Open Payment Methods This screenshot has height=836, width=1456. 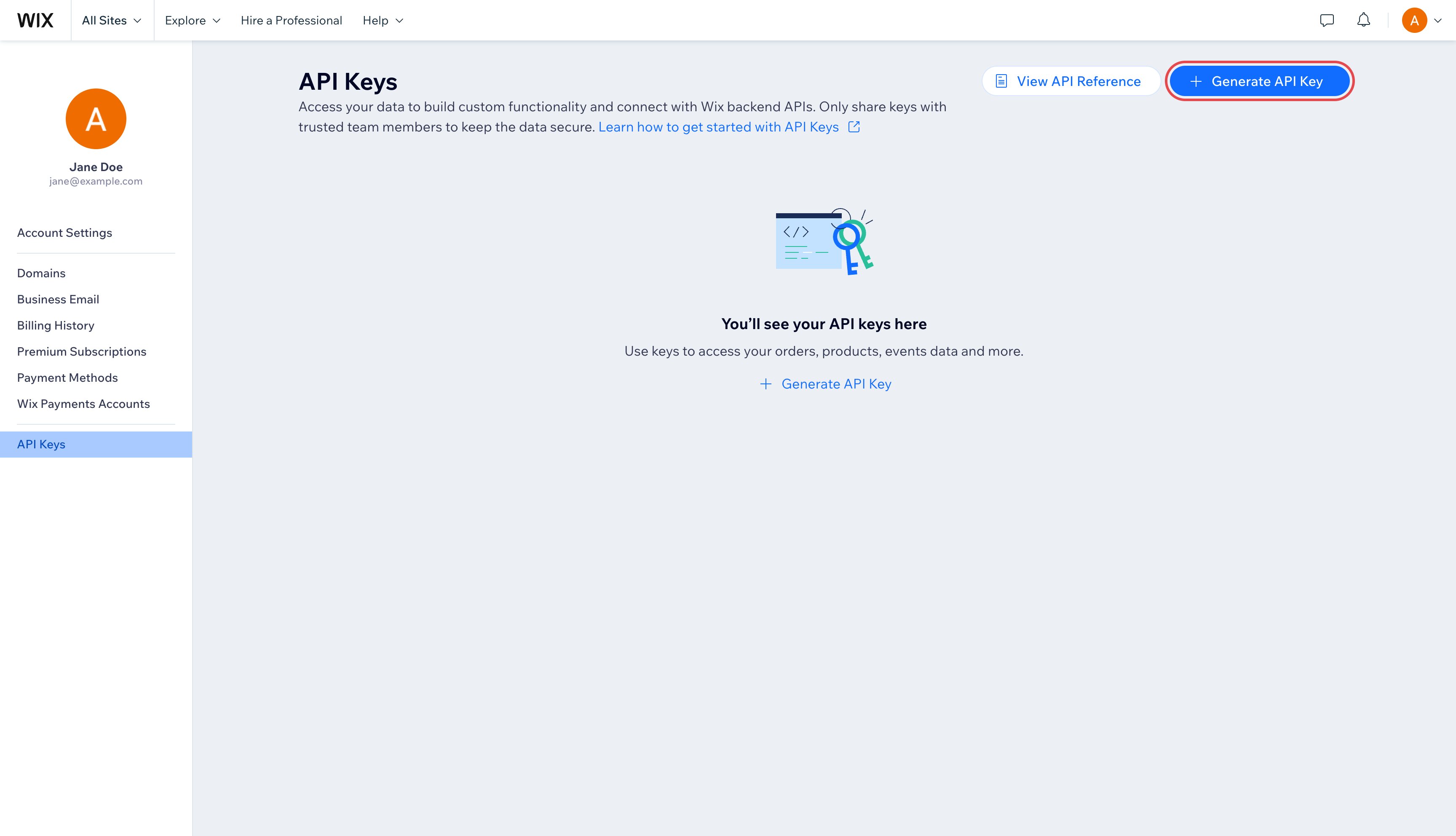point(67,378)
